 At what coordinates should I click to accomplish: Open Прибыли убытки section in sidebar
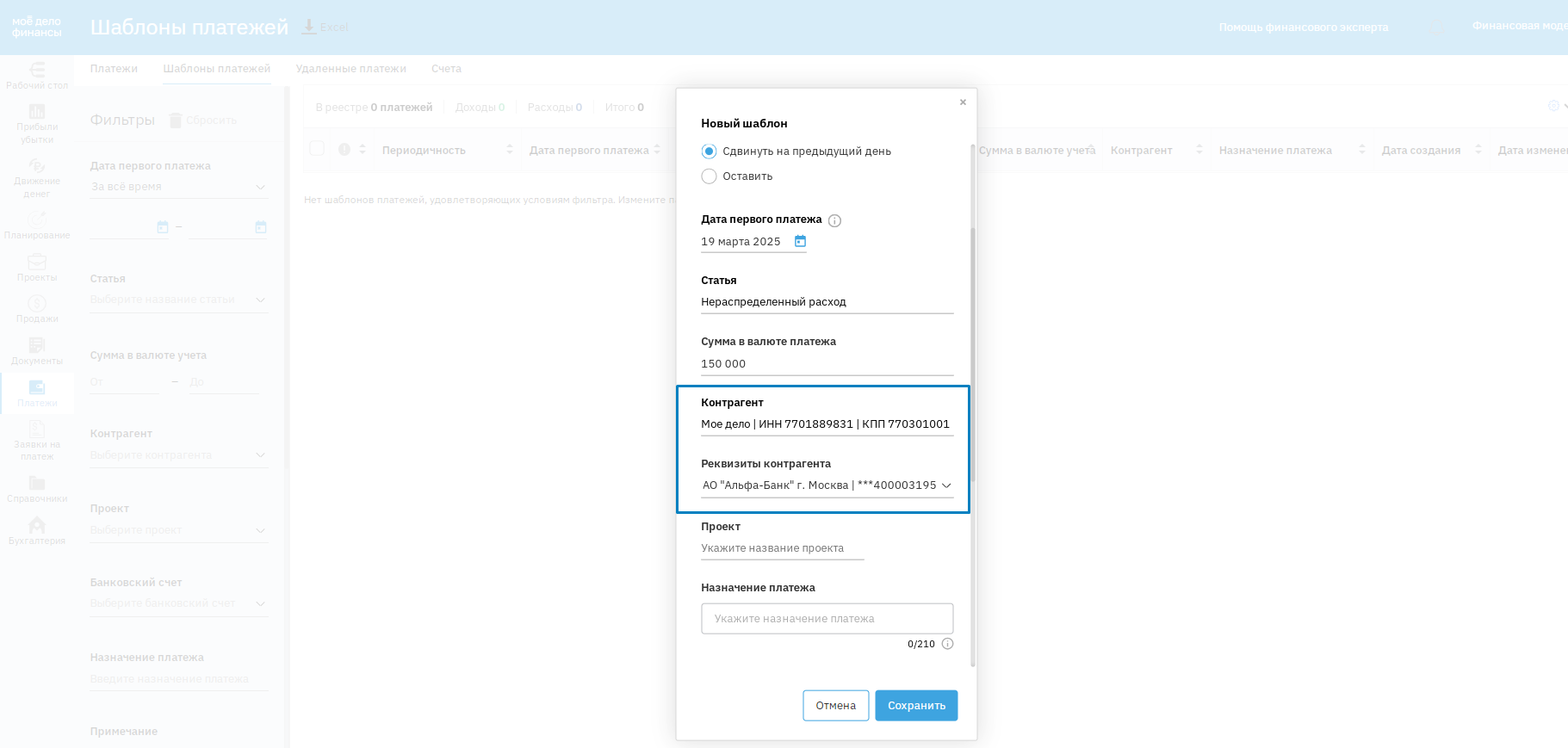[37, 124]
